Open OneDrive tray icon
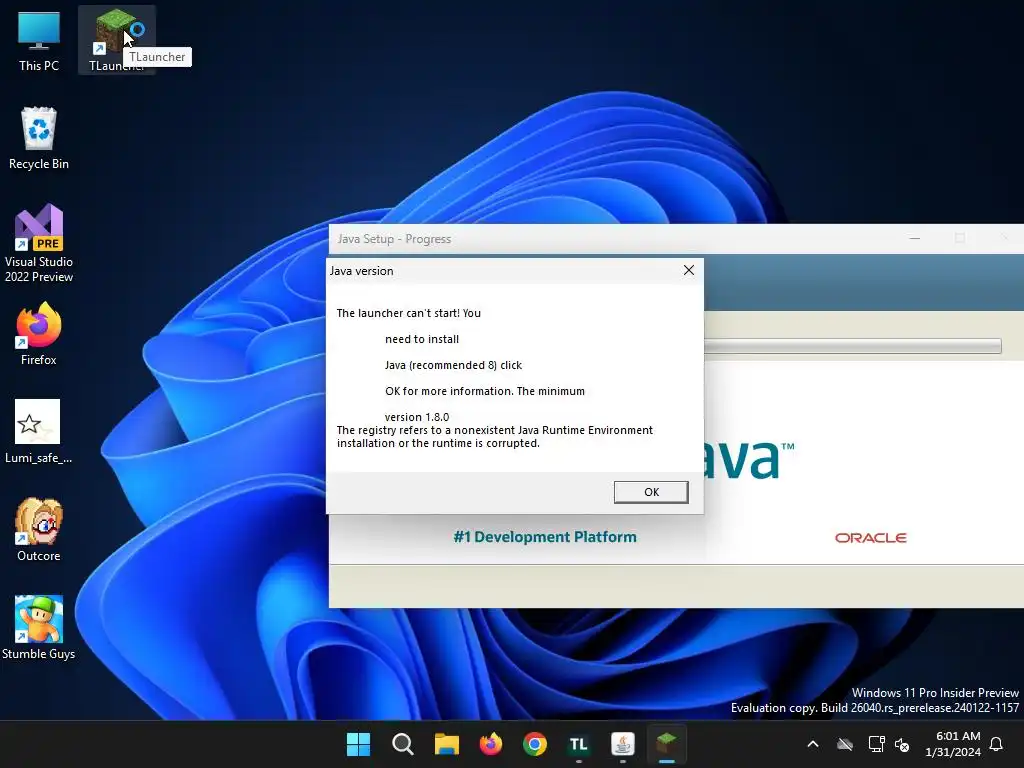 [845, 744]
